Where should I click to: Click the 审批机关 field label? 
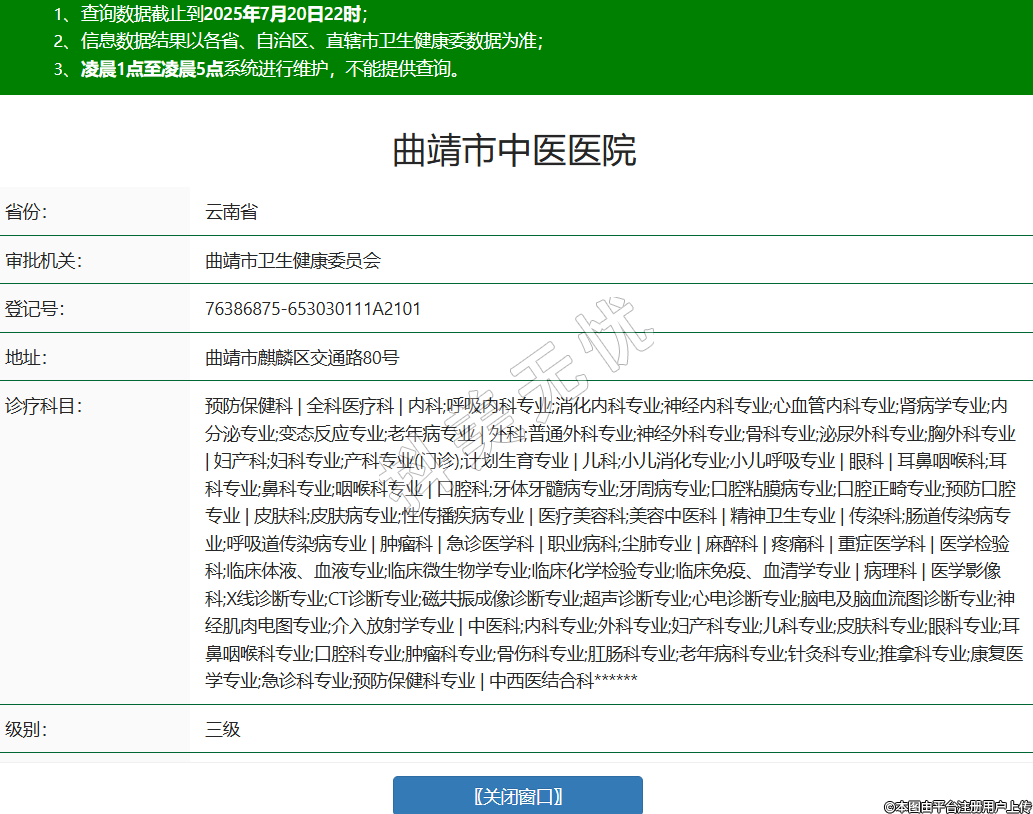tap(43, 261)
